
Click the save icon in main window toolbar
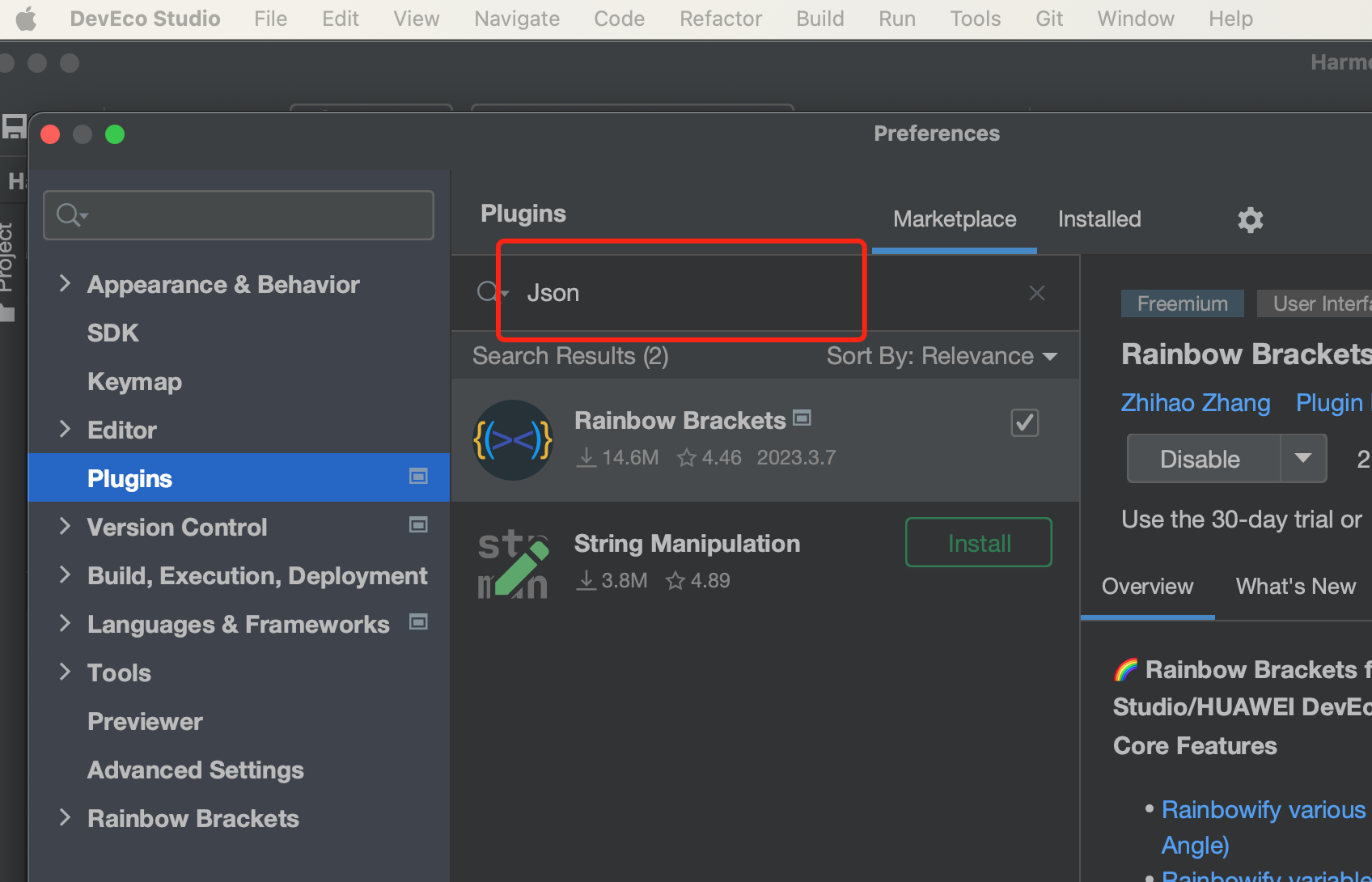14,127
